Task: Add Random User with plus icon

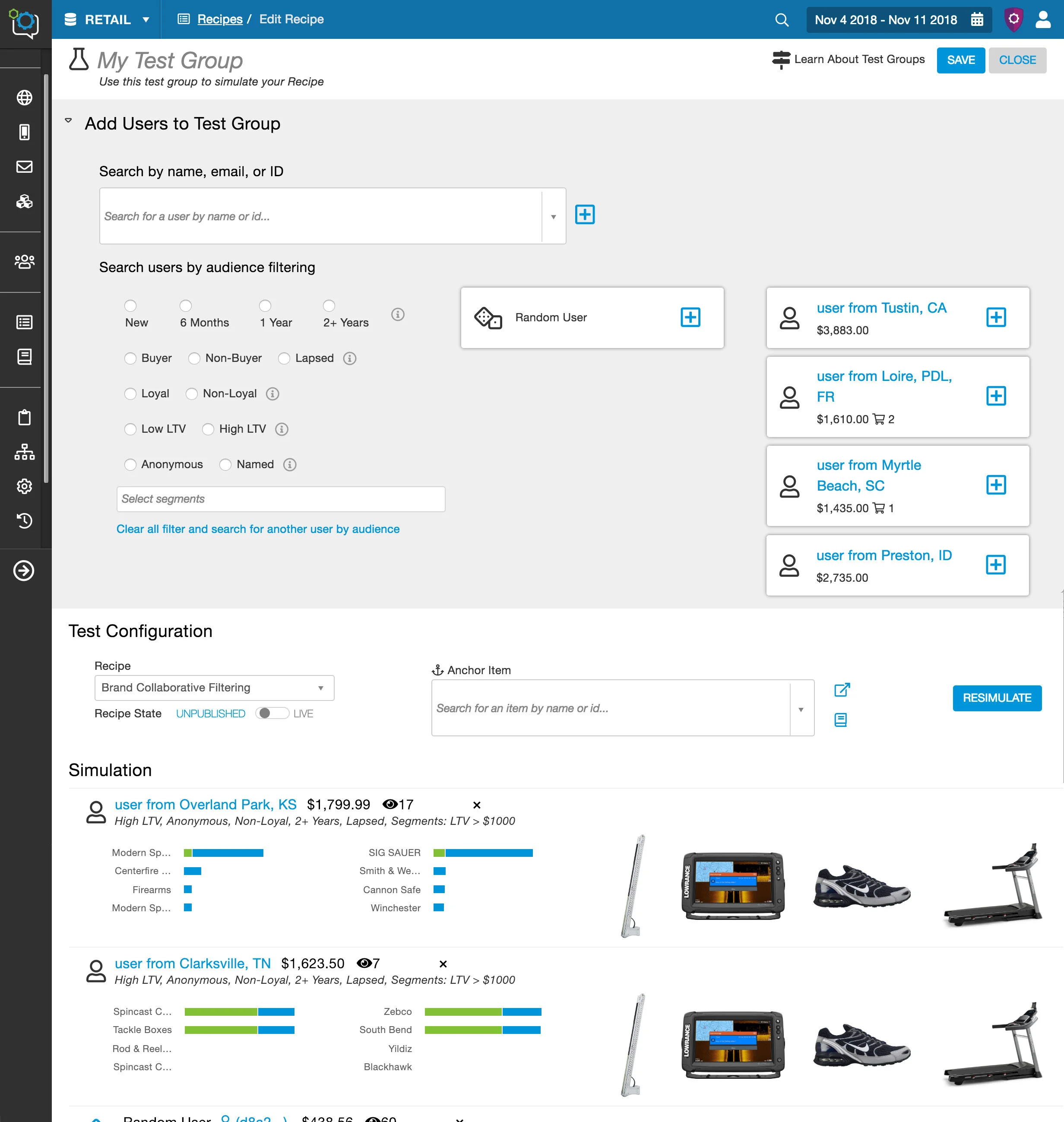Action: coord(690,317)
